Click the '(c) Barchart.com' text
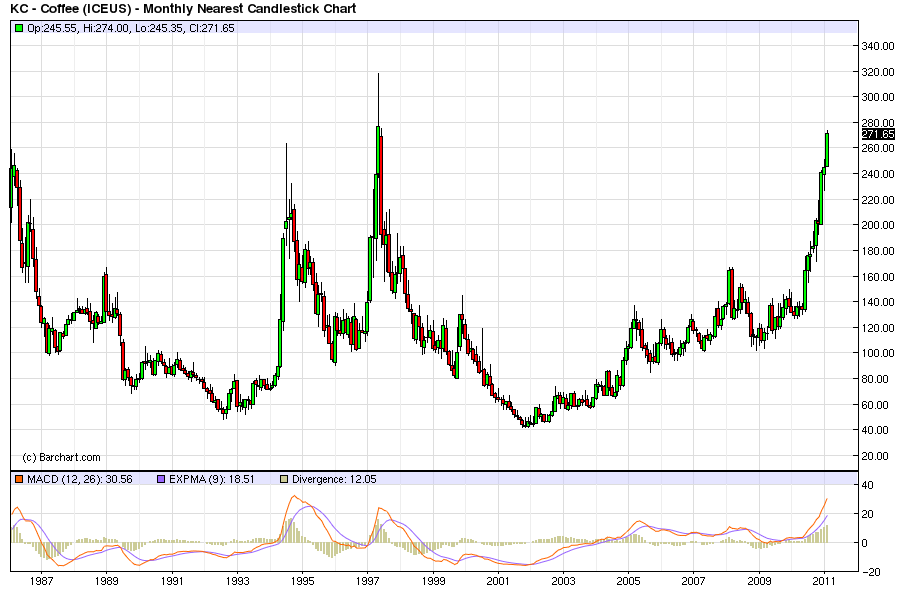Screen dimensions: 900x612 61,458
